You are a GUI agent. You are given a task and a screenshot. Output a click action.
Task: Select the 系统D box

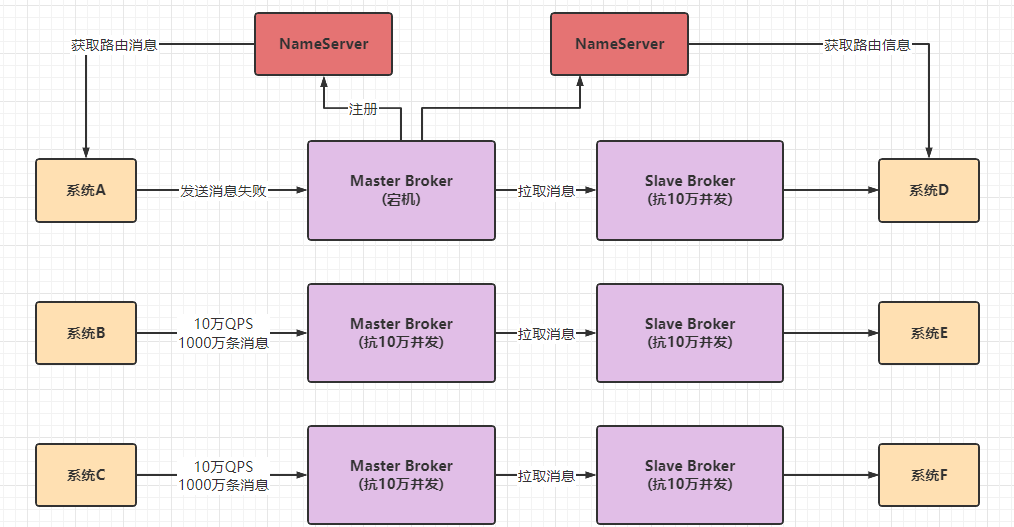click(x=929, y=191)
